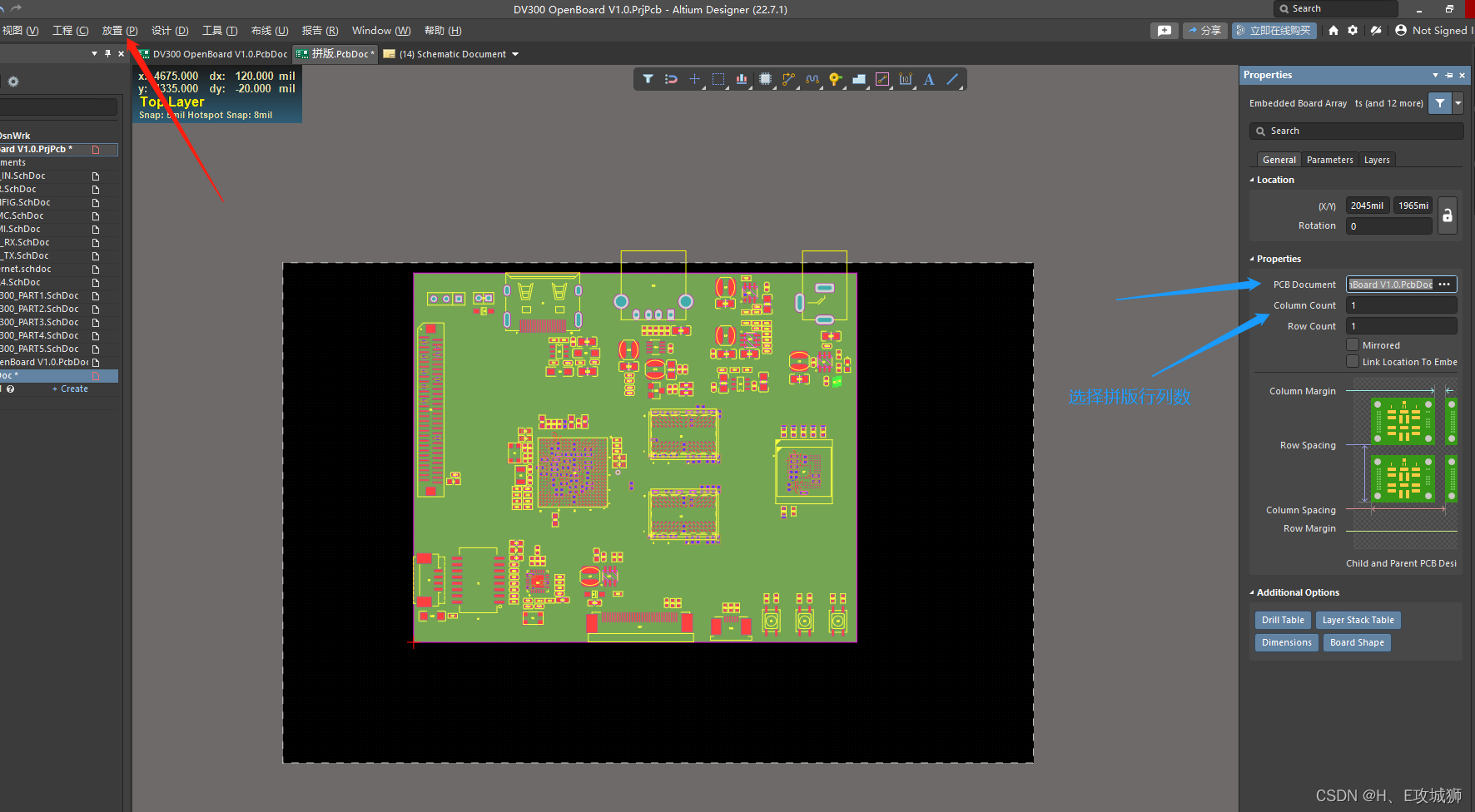This screenshot has height=812, width=1475.
Task: Open the 放置 (P) menu
Action: [x=120, y=30]
